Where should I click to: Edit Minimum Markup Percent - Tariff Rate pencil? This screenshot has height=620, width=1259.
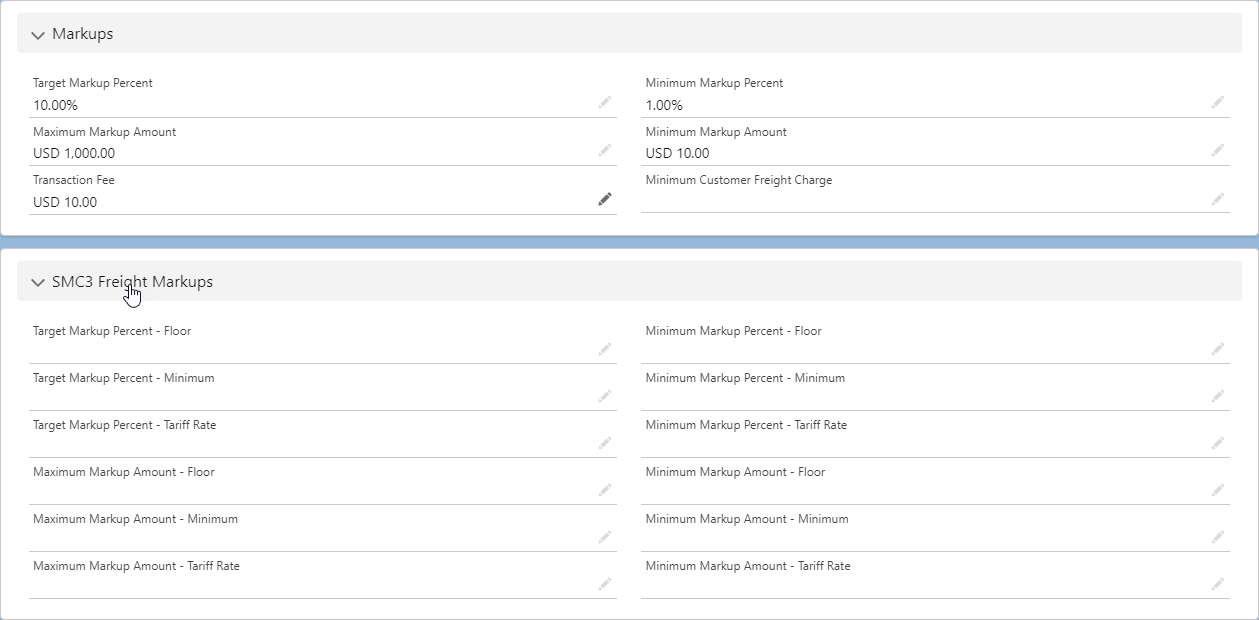point(1218,443)
